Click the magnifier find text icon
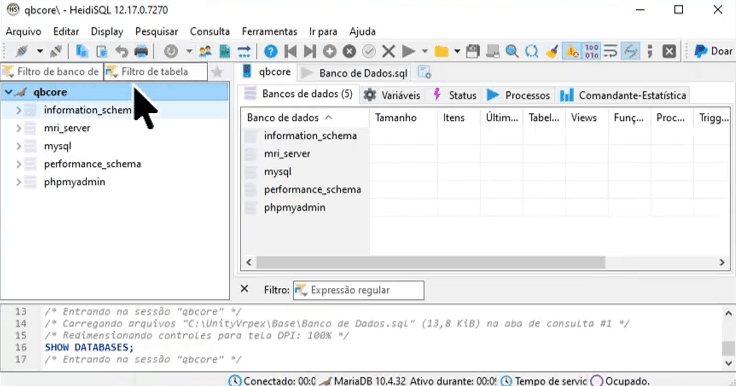This screenshot has height=386, width=736. click(512, 51)
